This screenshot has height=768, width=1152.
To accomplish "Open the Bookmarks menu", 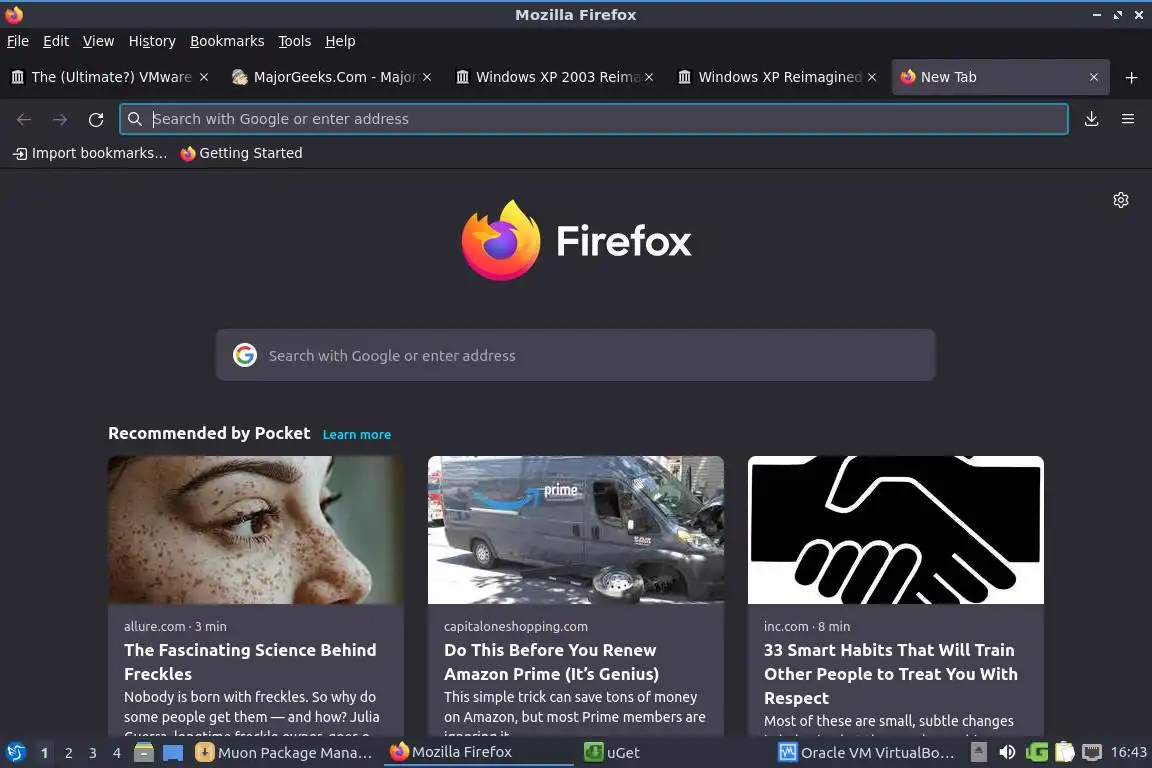I will pyautogui.click(x=227, y=41).
